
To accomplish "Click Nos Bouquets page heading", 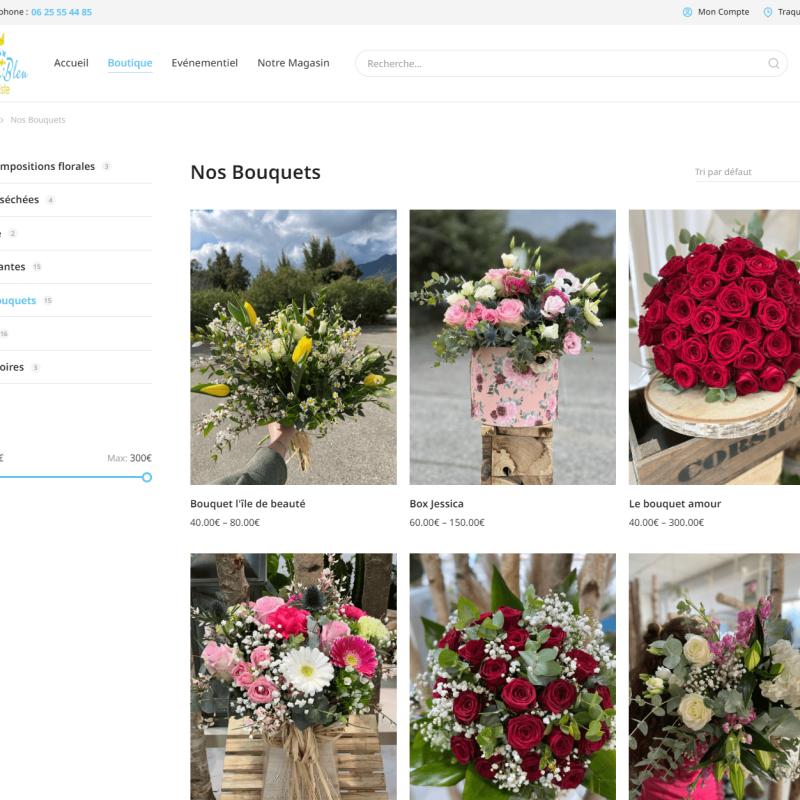I will 256,172.
